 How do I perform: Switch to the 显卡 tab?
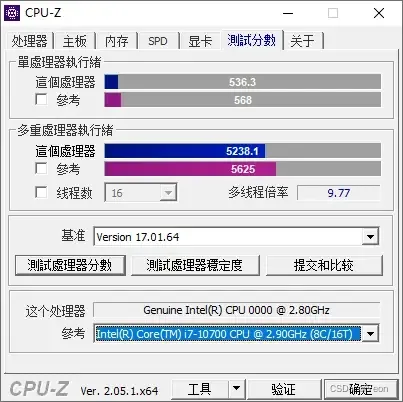click(200, 41)
